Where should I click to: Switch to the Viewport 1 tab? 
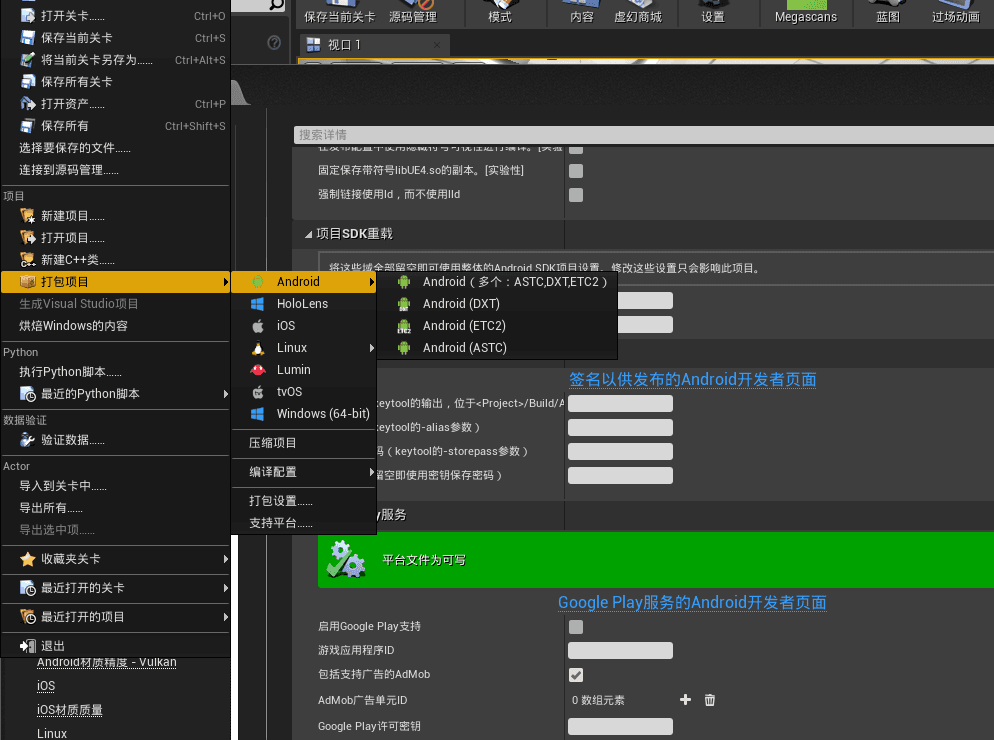pos(374,45)
